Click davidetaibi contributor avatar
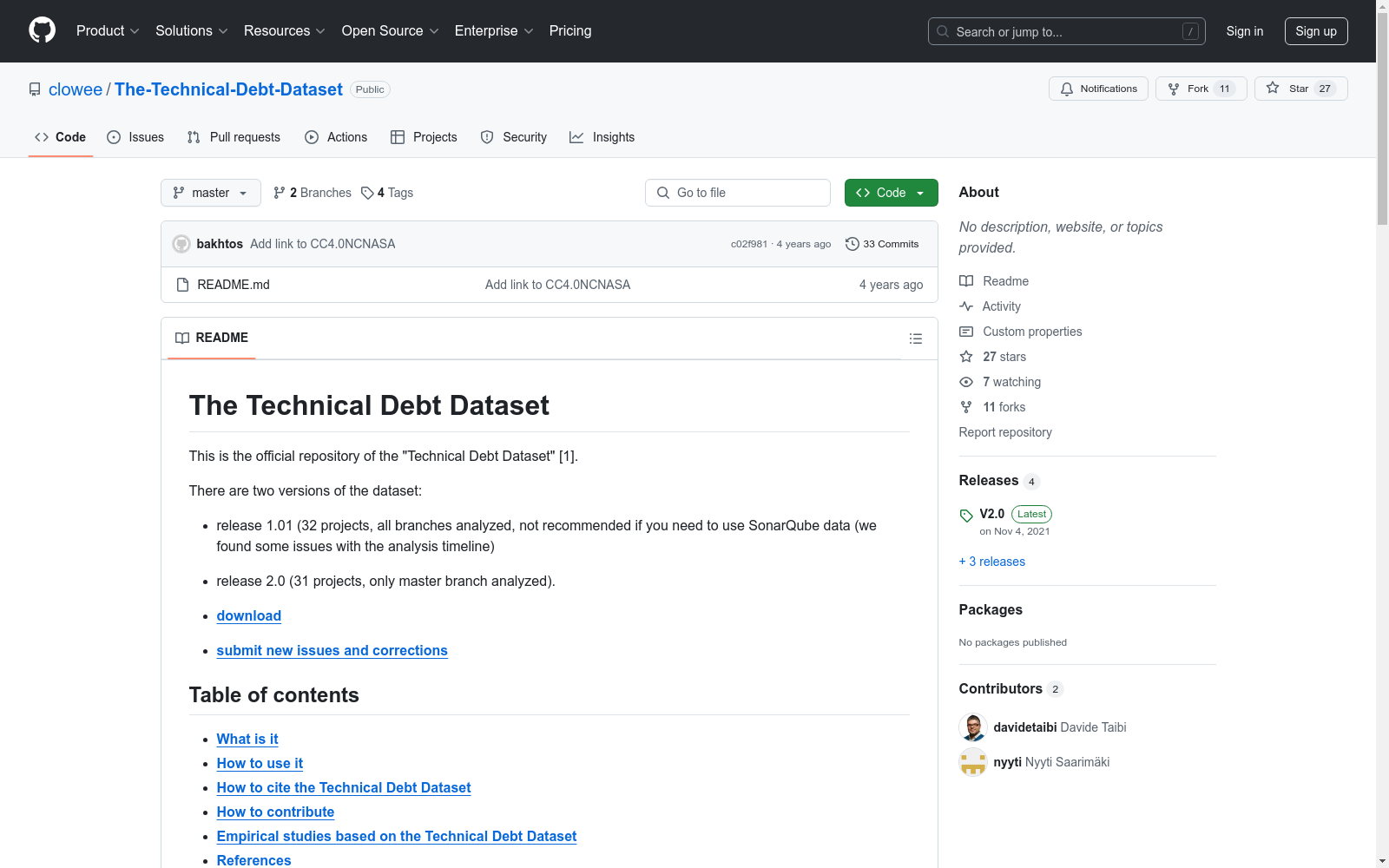Image resolution: width=1389 pixels, height=868 pixels. (973, 727)
